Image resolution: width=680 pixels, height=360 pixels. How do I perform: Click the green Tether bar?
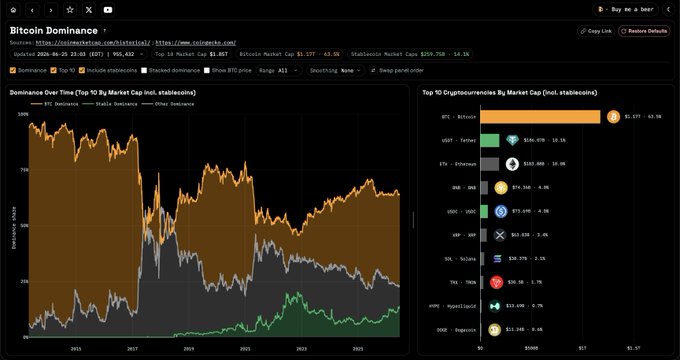[490, 140]
